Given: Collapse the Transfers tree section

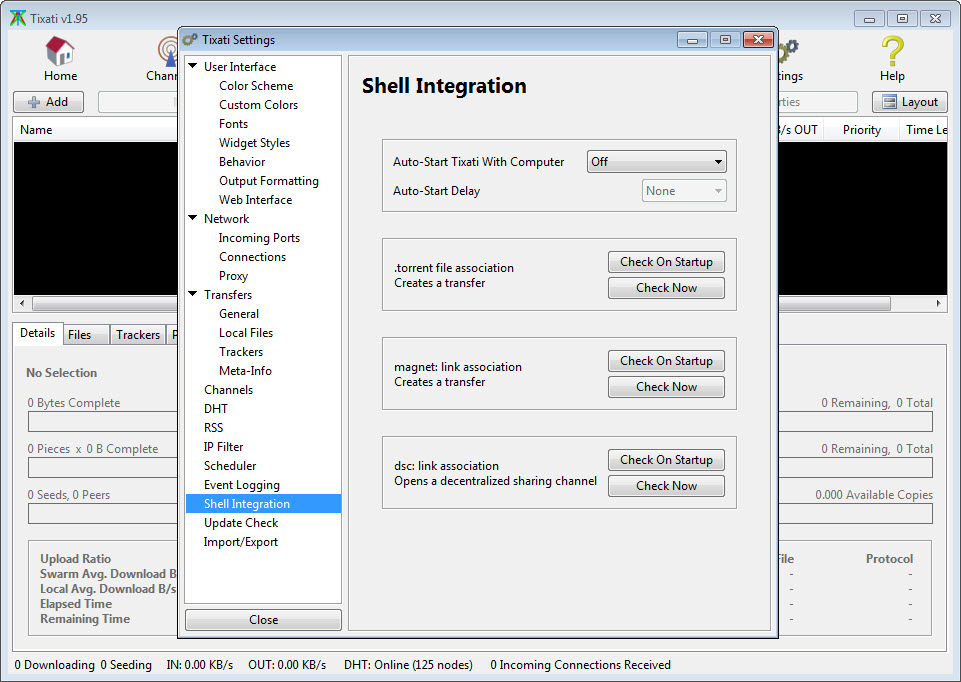Looking at the screenshot, I should coord(193,294).
